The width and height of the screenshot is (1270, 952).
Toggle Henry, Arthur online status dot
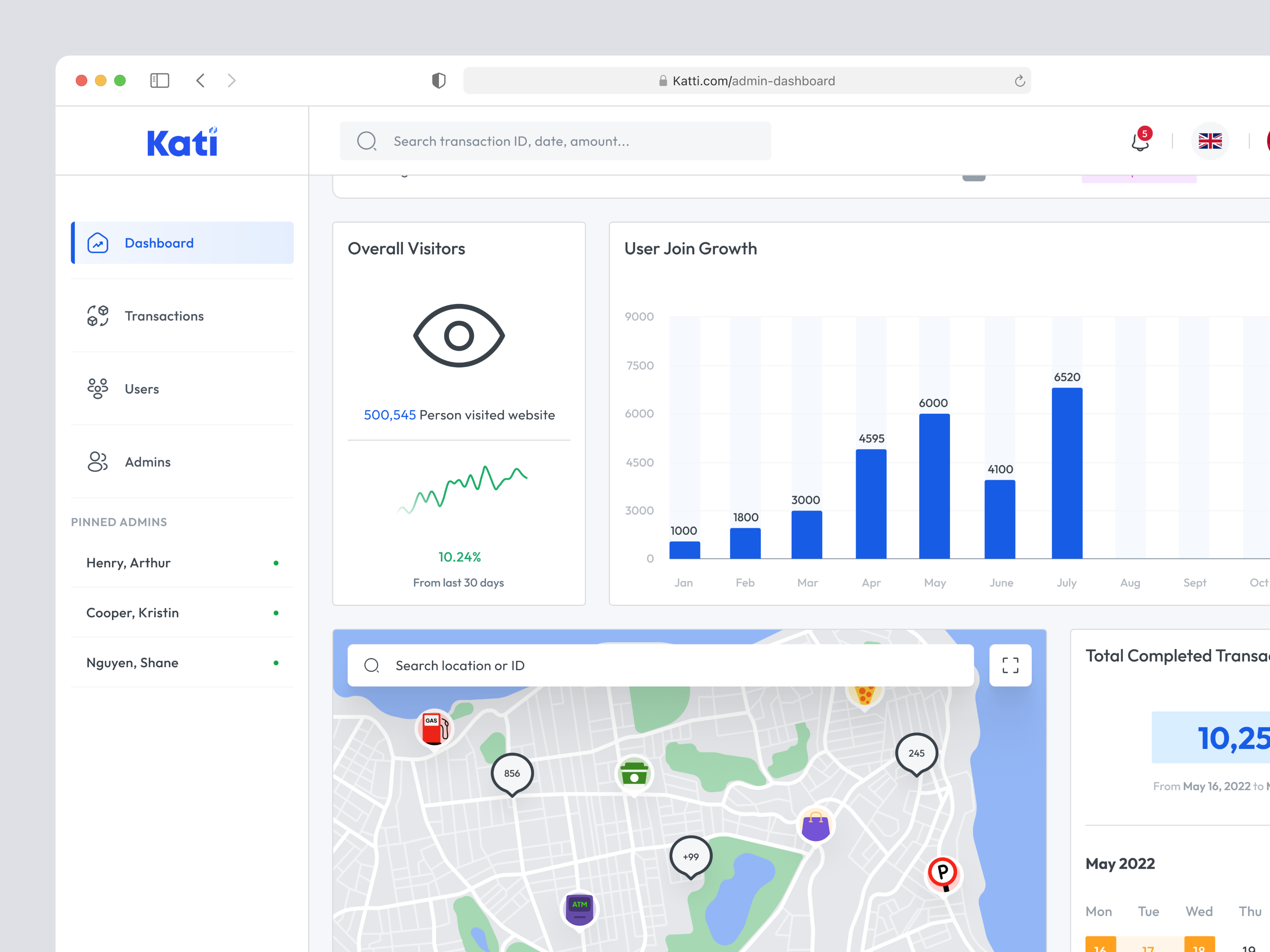(x=276, y=563)
